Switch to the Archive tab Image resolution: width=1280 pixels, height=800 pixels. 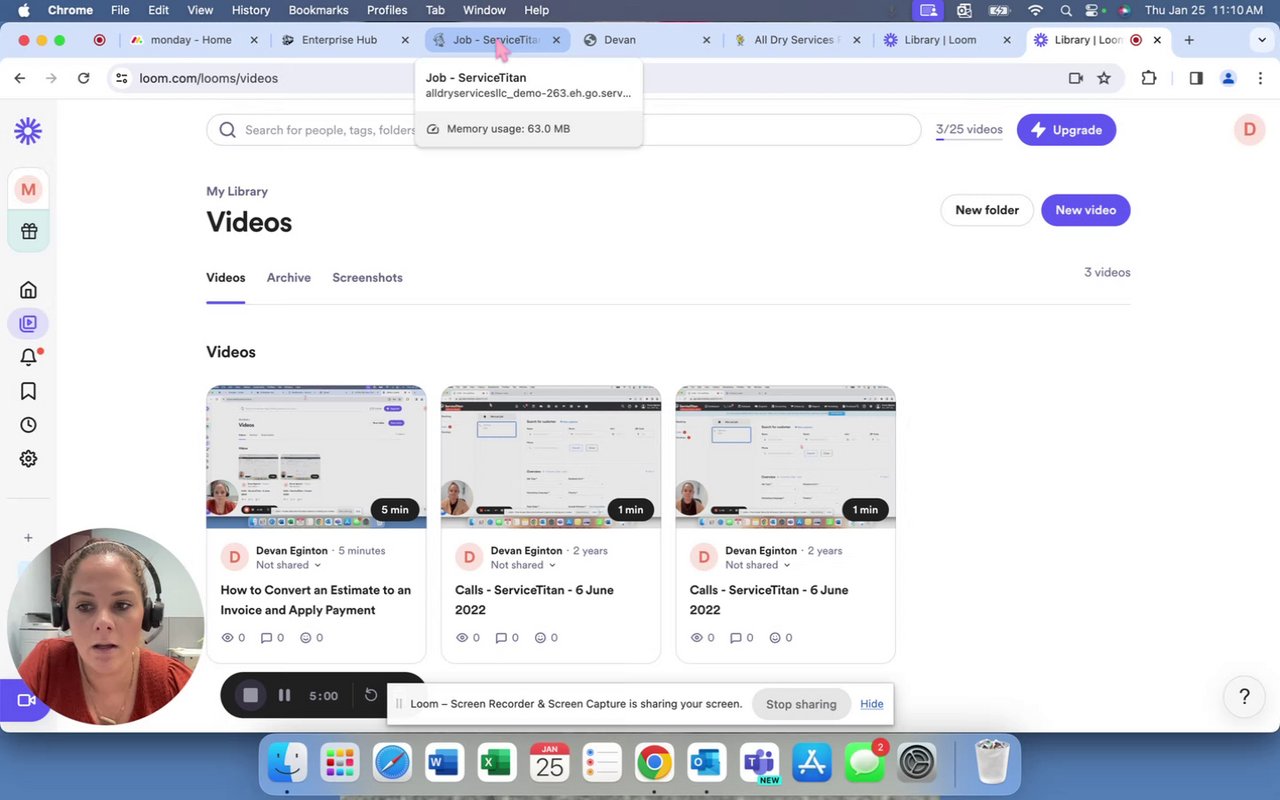(x=289, y=277)
